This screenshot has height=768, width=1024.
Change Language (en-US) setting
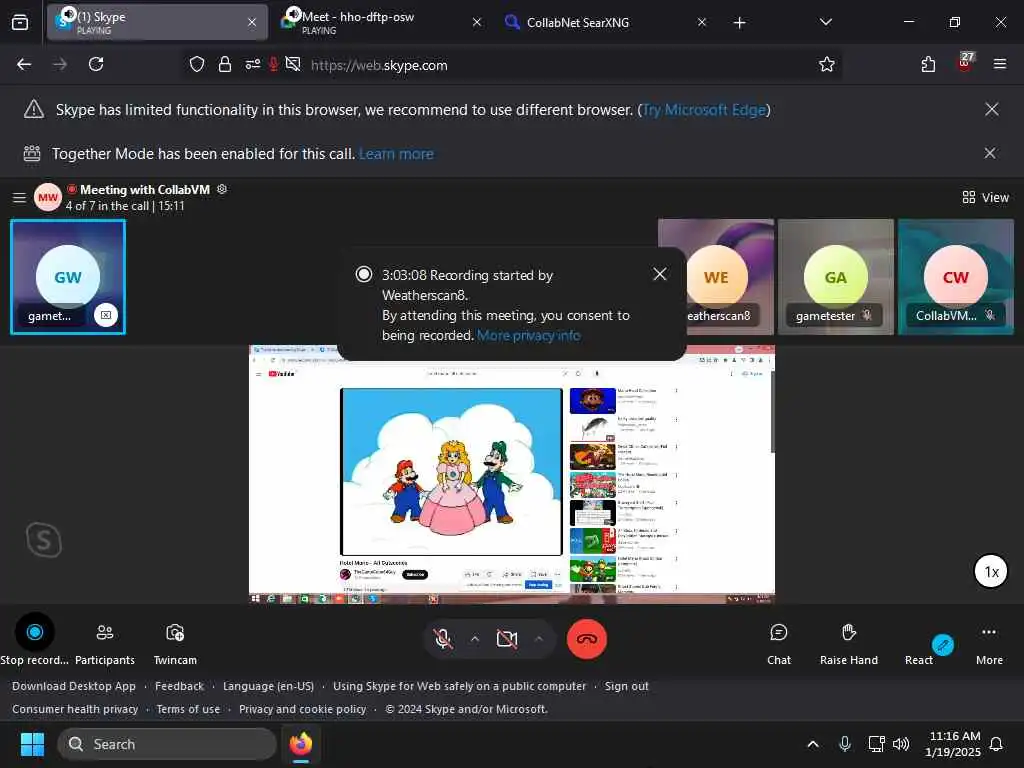coord(268,686)
